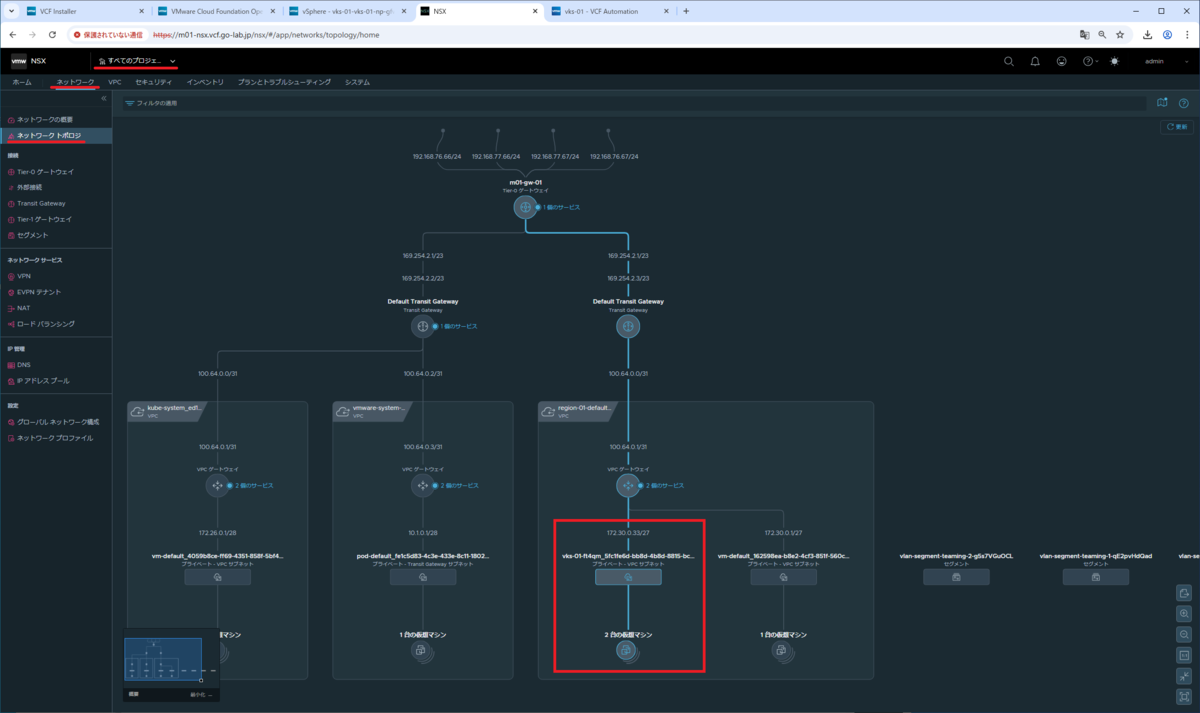Click the collapse arrows icon
This screenshot has width=1200, height=713.
(1184, 676)
